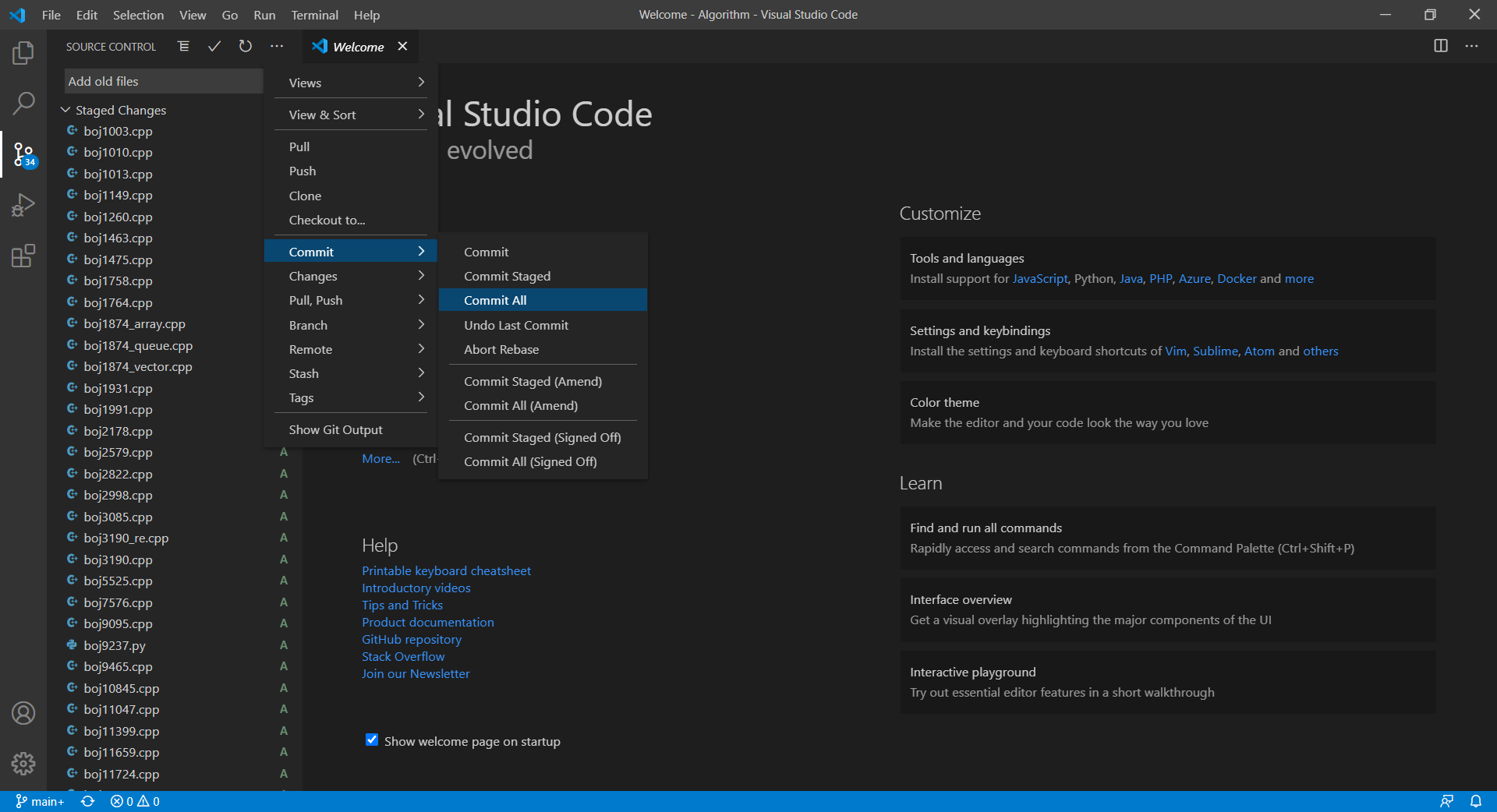Image resolution: width=1497 pixels, height=812 pixels.
Task: Open the Selection menu in menu bar
Action: (x=138, y=15)
